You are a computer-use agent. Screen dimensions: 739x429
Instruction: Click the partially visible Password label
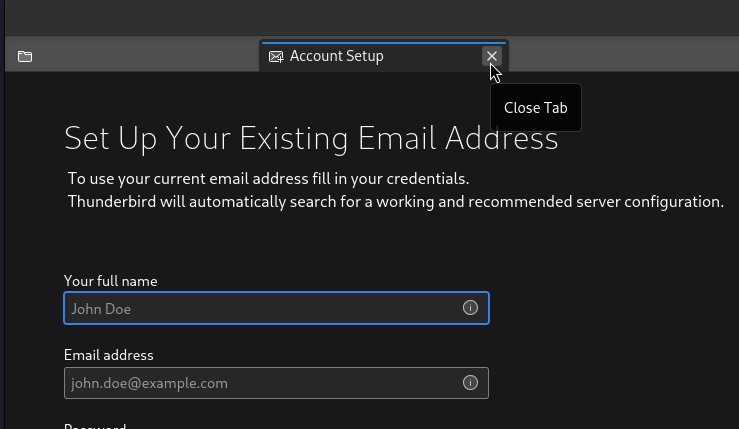pos(95,426)
